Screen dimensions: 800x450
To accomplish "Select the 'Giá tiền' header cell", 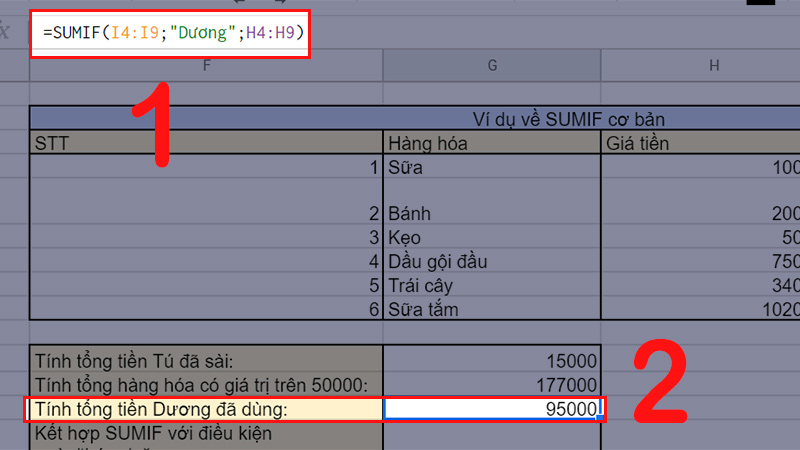I will [700, 143].
